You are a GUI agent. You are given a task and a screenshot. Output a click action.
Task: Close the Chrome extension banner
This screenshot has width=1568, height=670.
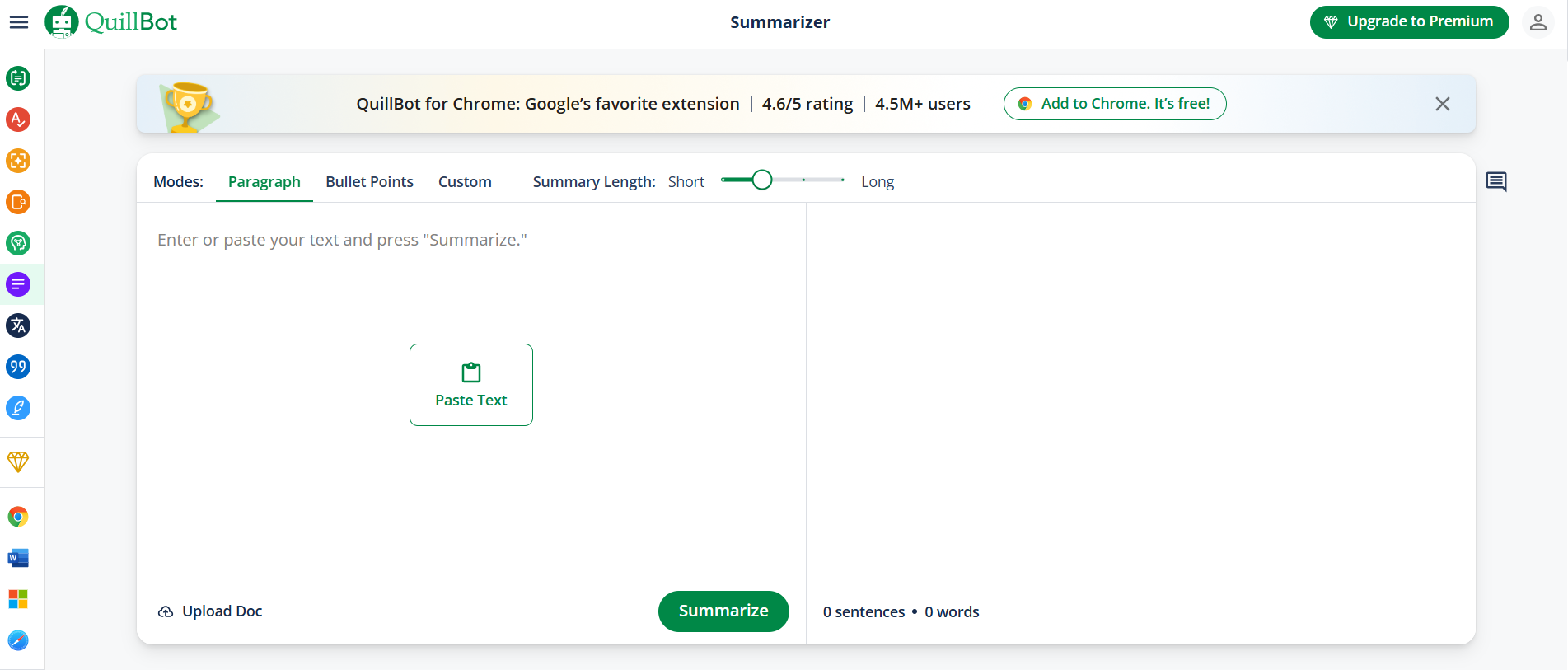1443,104
